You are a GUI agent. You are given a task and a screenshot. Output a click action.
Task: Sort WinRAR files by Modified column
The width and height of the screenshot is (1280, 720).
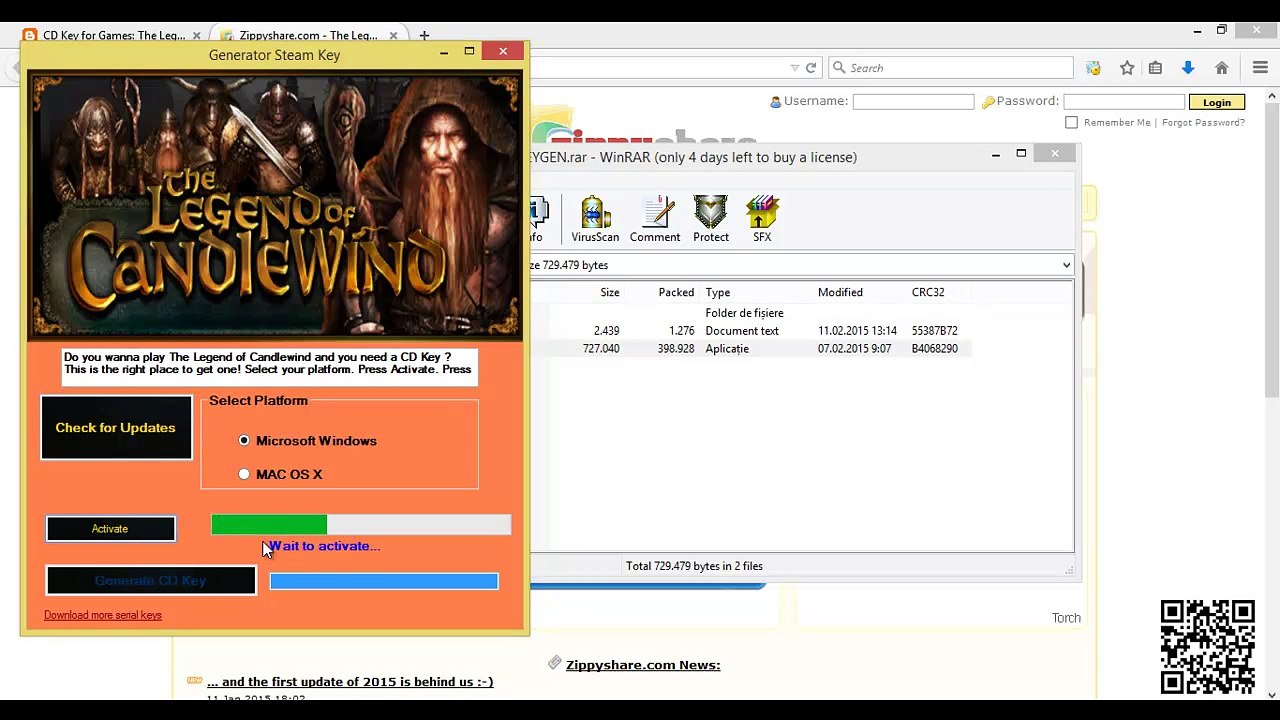(x=840, y=292)
